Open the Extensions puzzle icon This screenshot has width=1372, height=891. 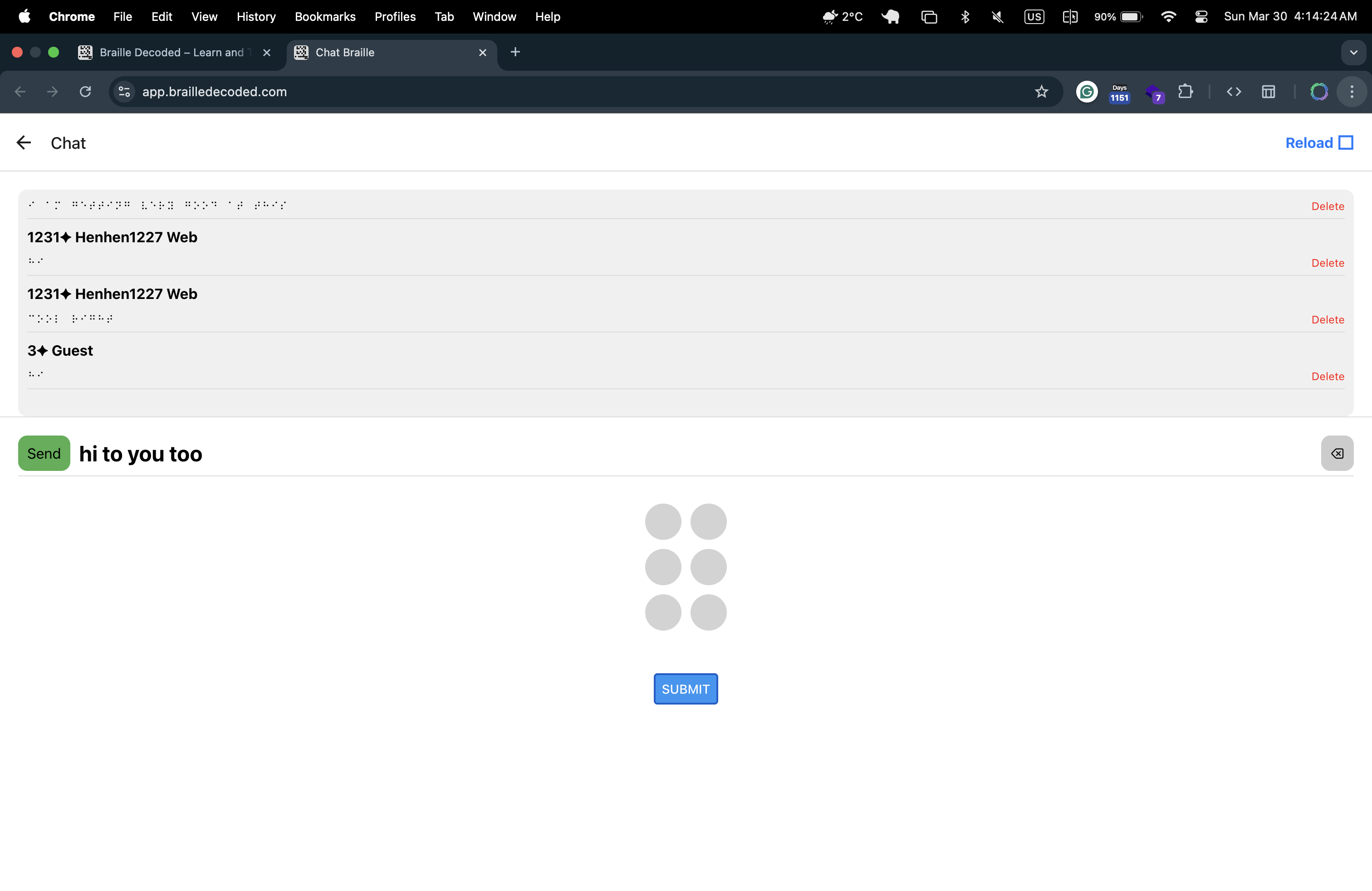pyautogui.click(x=1185, y=92)
